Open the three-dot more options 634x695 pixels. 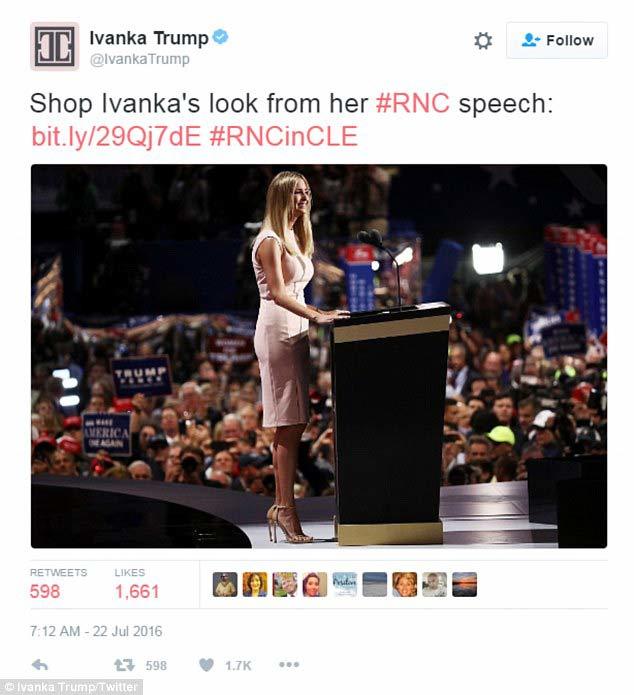pos(289,664)
